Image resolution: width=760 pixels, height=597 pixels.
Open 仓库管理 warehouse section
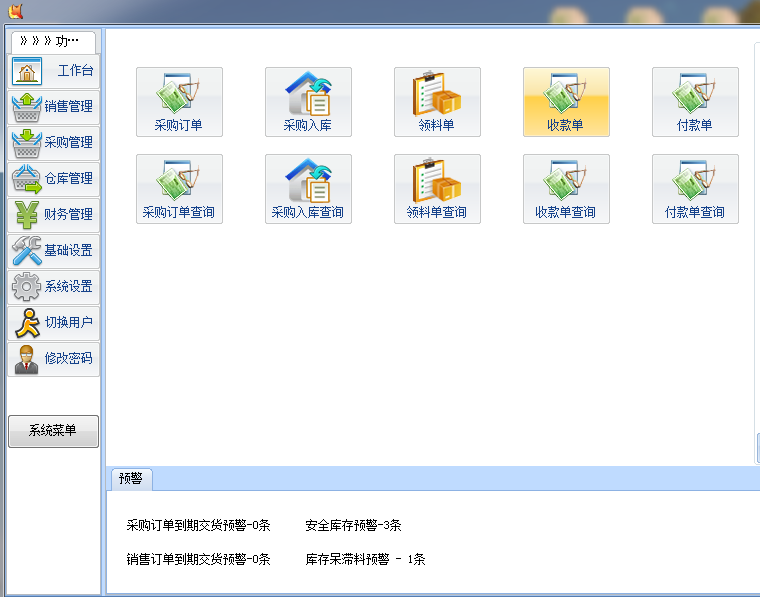pyautogui.click(x=54, y=179)
